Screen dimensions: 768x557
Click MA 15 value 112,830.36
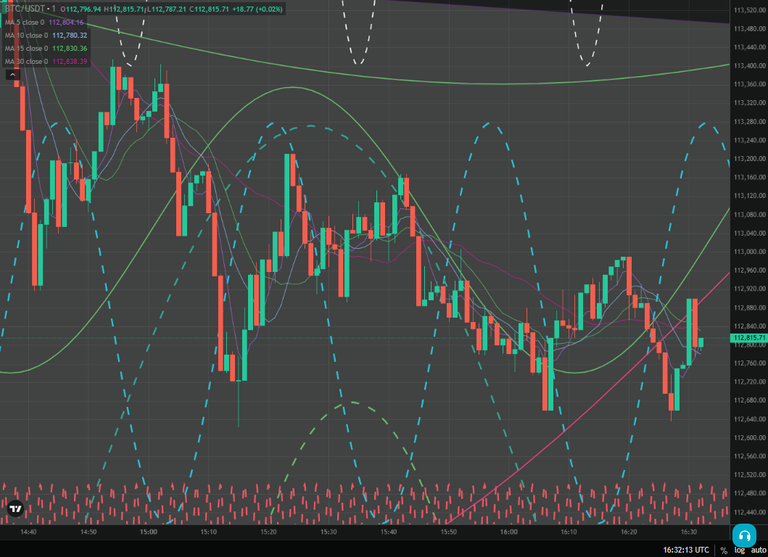pyautogui.click(x=70, y=48)
